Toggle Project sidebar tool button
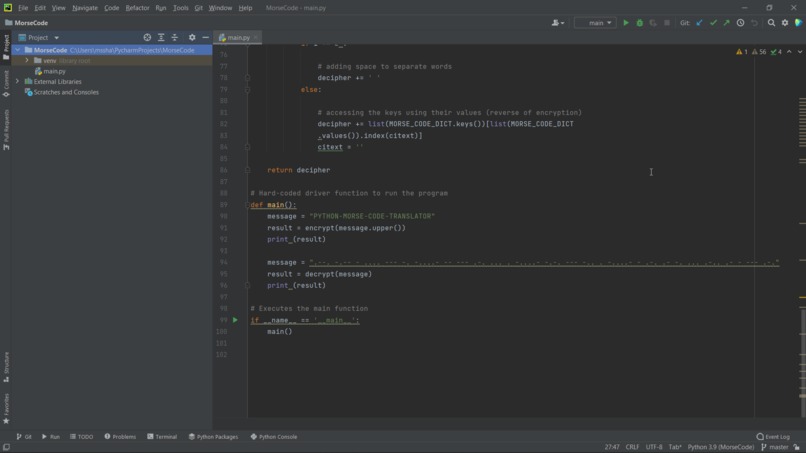This screenshot has height=453, width=806. pos(6,47)
